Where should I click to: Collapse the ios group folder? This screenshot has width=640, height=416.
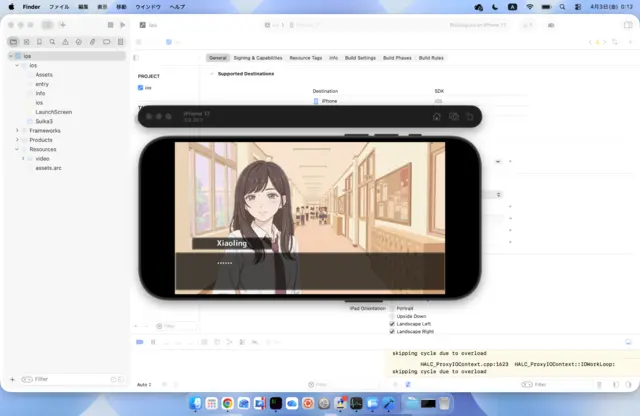pos(17,65)
